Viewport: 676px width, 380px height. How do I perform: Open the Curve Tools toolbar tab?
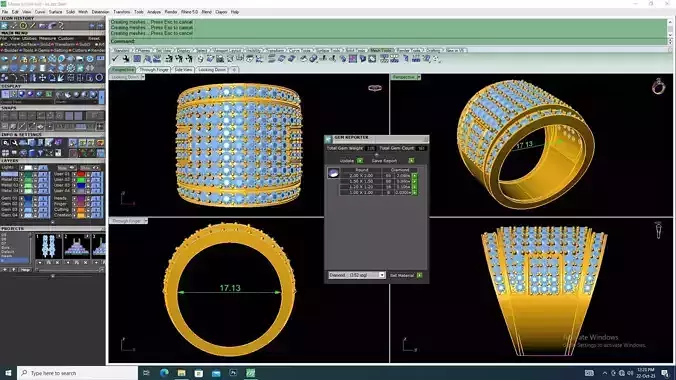(299, 50)
